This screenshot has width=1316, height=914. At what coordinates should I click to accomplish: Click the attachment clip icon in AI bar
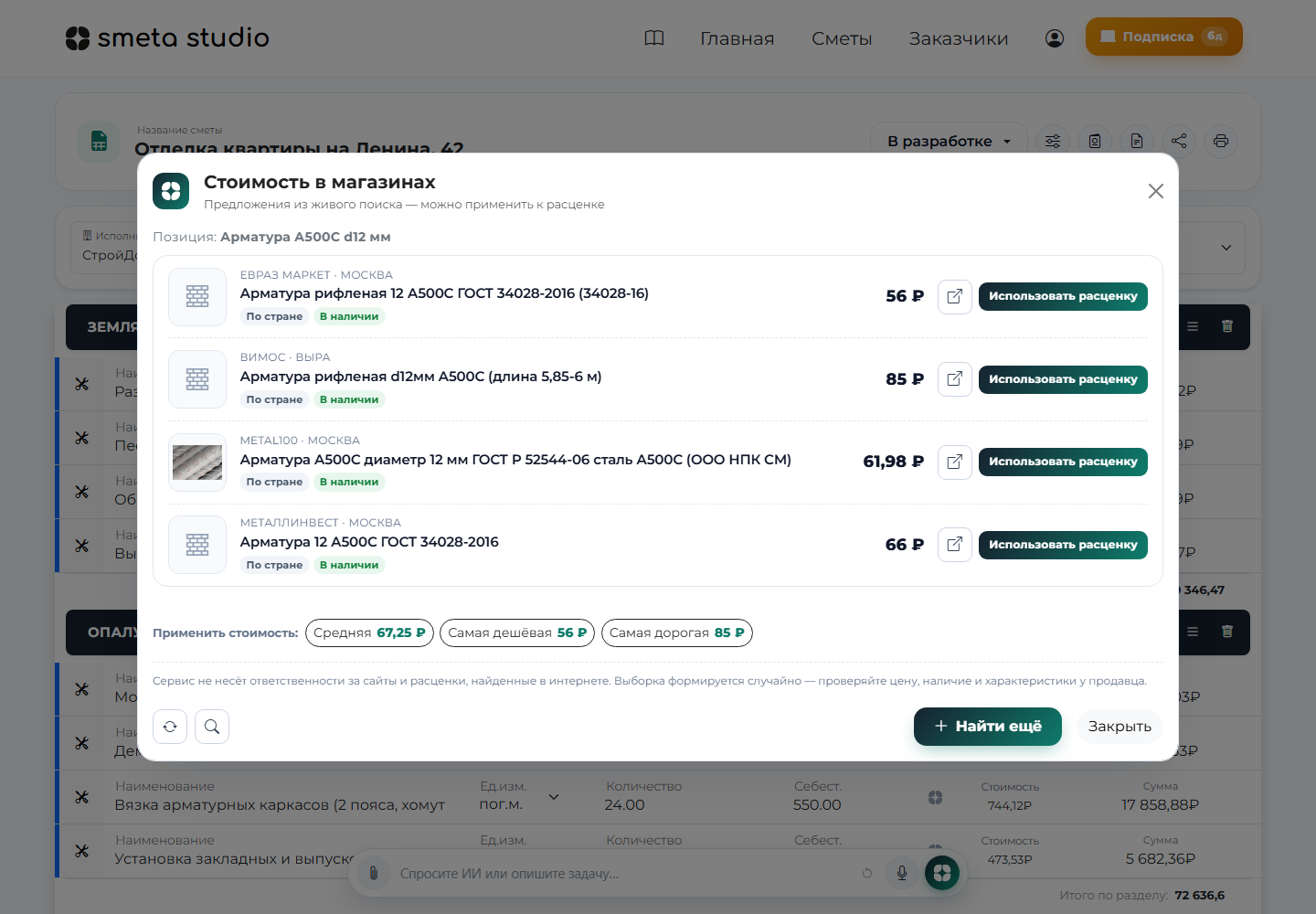tap(373, 873)
